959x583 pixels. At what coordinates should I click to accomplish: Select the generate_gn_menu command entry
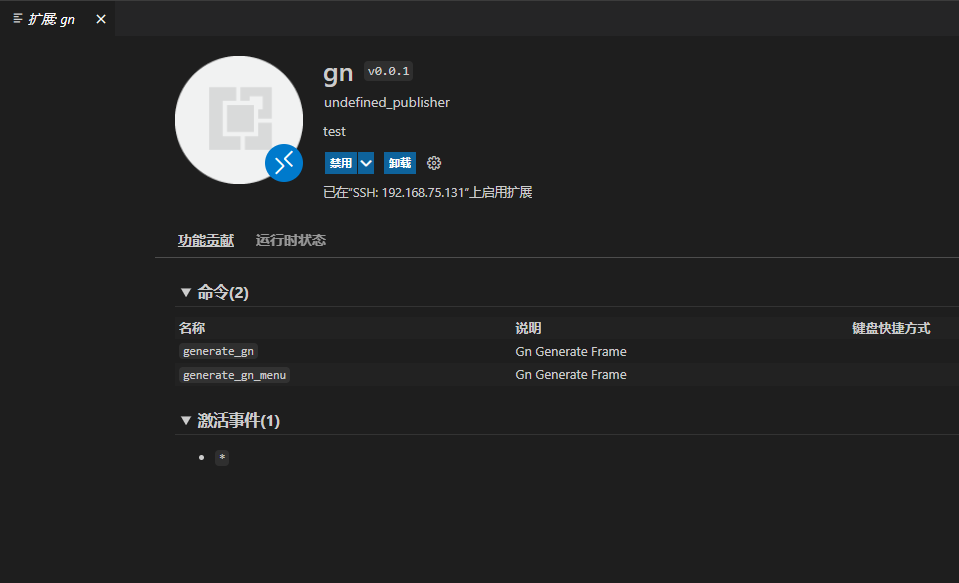(235, 375)
